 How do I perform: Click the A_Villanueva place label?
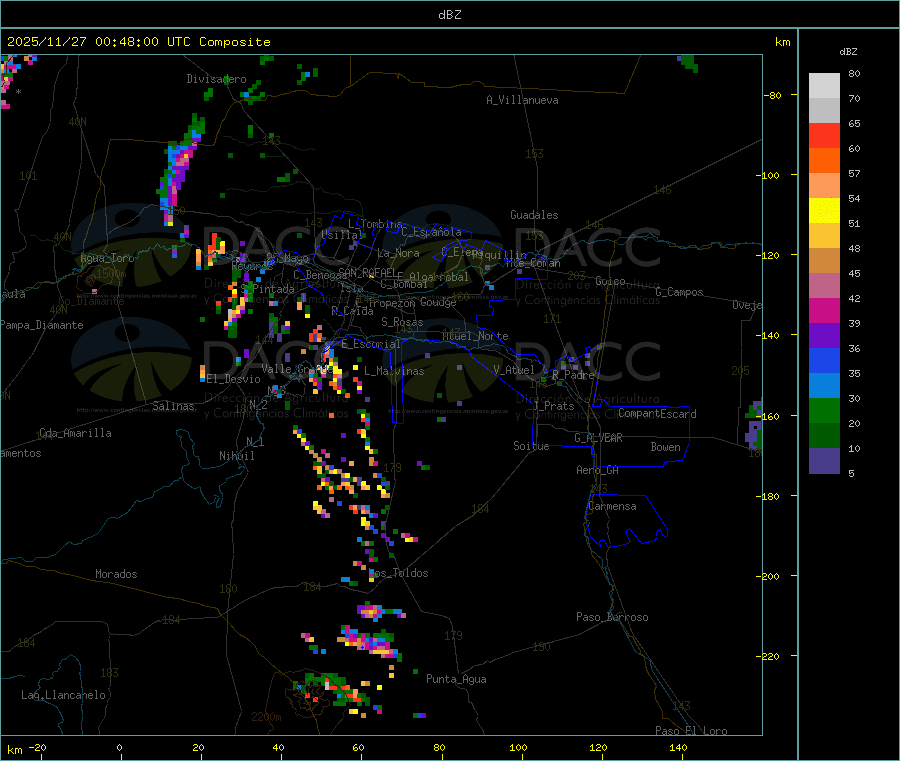[x=522, y=100]
